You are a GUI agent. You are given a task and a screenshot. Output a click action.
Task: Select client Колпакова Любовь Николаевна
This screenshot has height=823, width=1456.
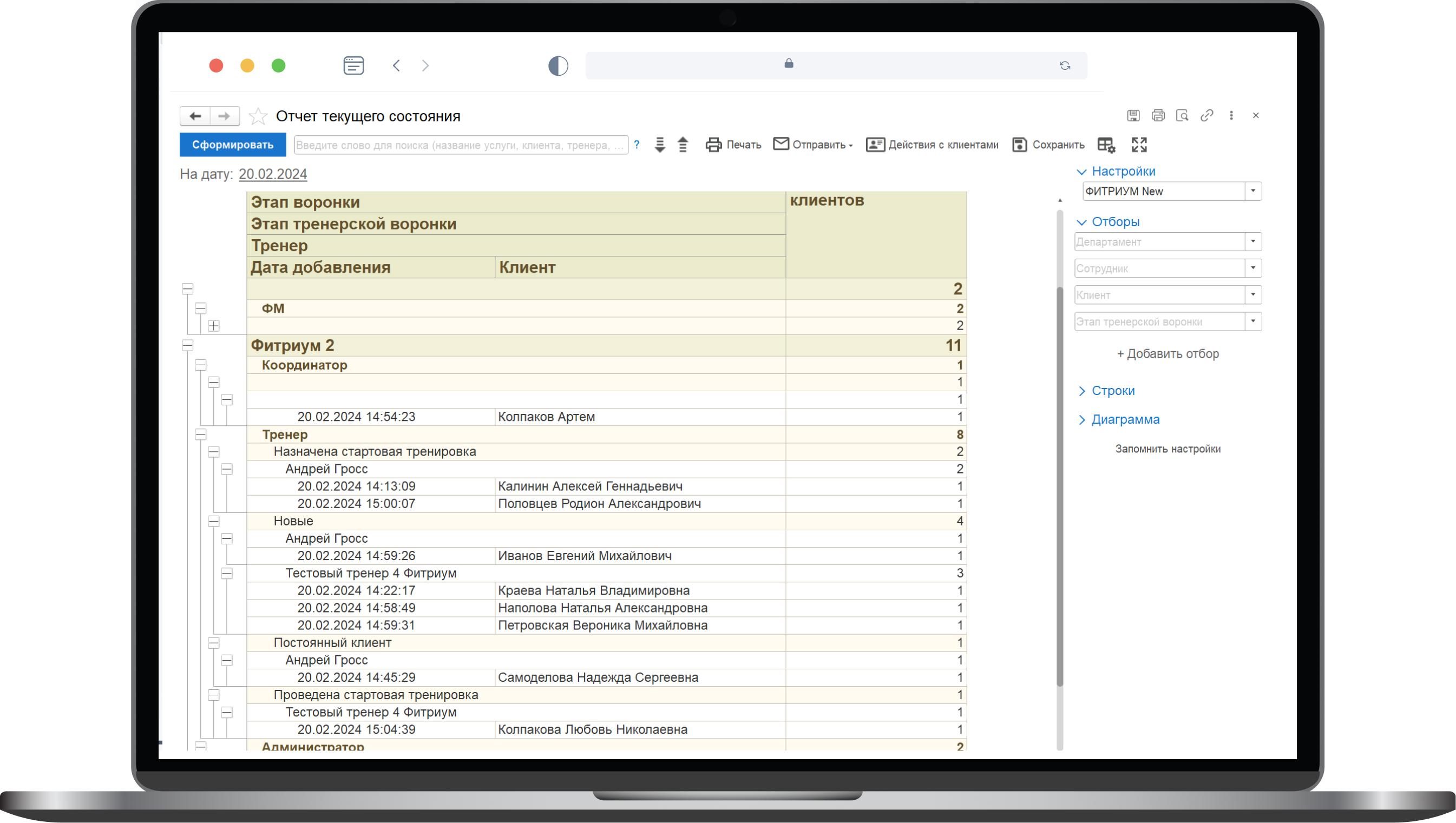593,729
